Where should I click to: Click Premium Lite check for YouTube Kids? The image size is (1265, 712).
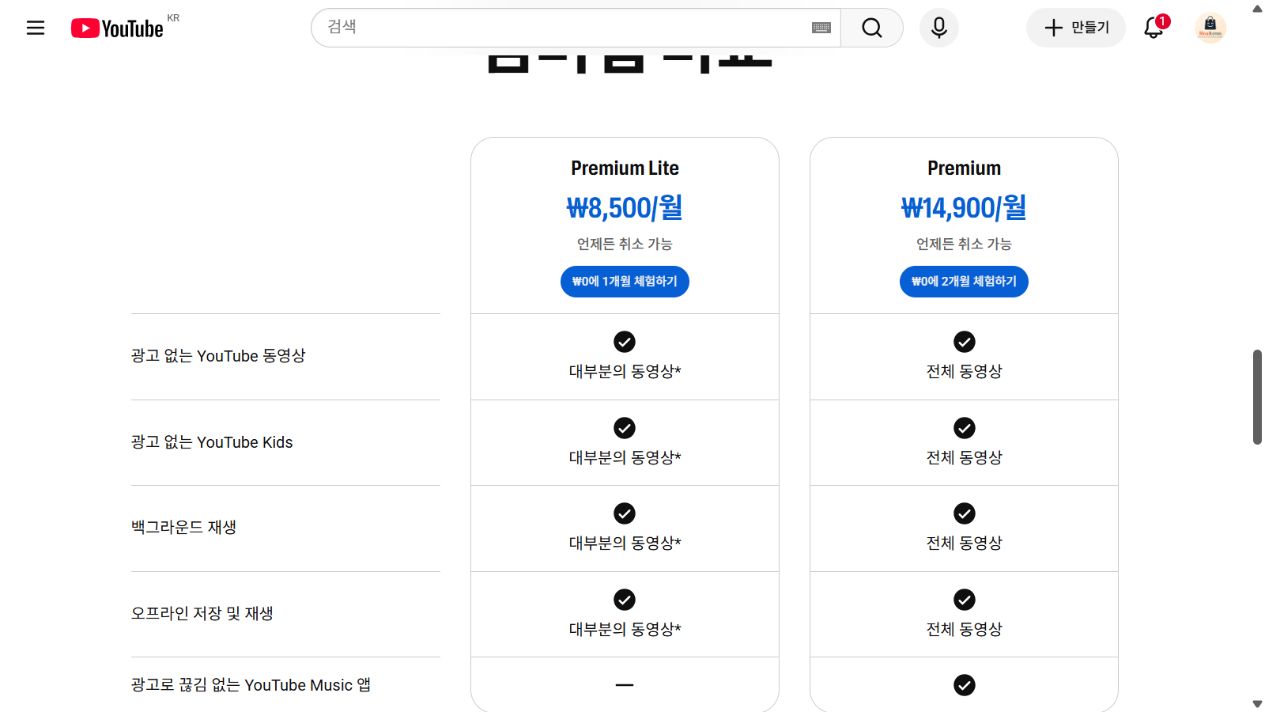625,428
